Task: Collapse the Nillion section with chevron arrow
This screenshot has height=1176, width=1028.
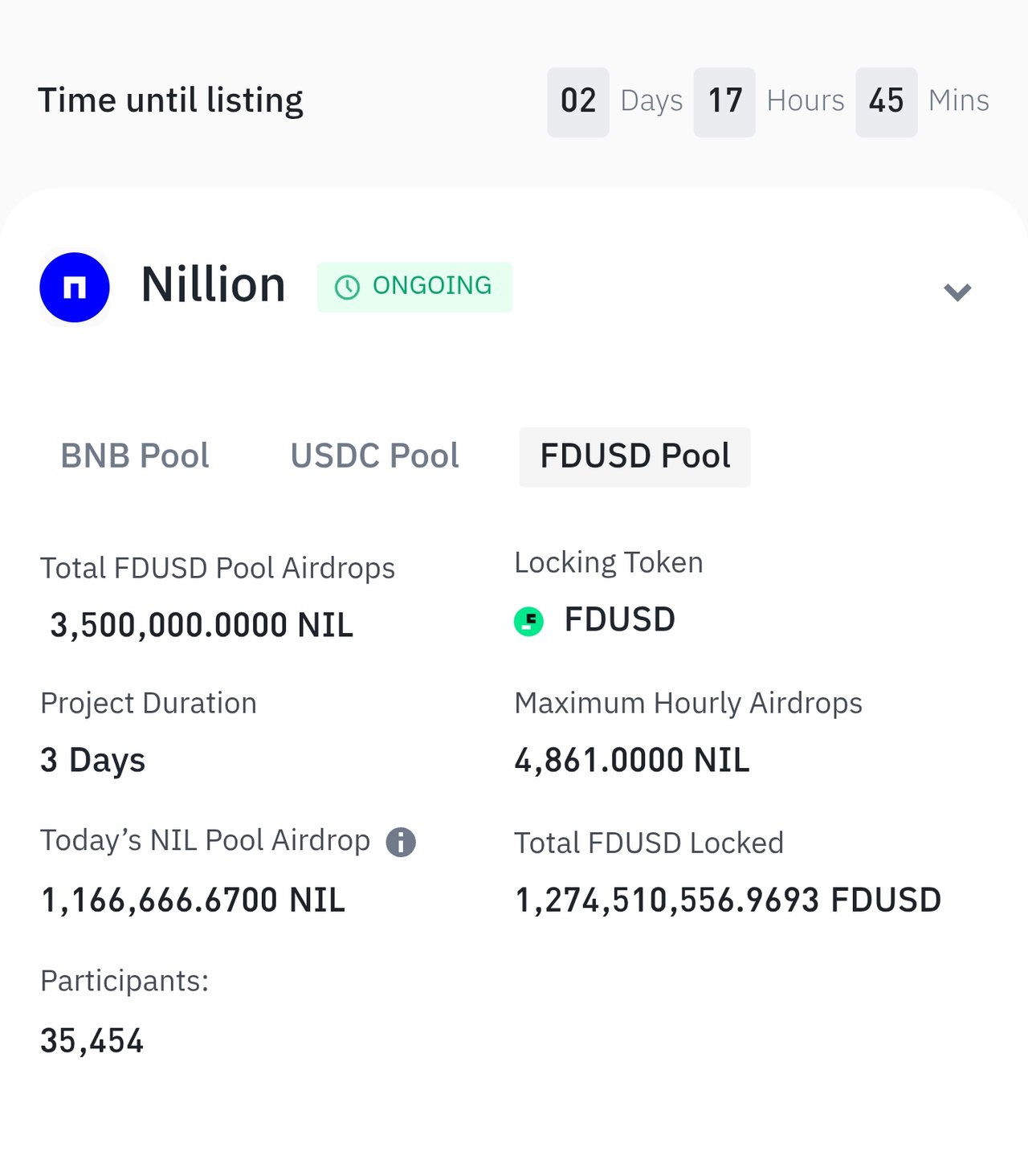Action: click(x=957, y=292)
